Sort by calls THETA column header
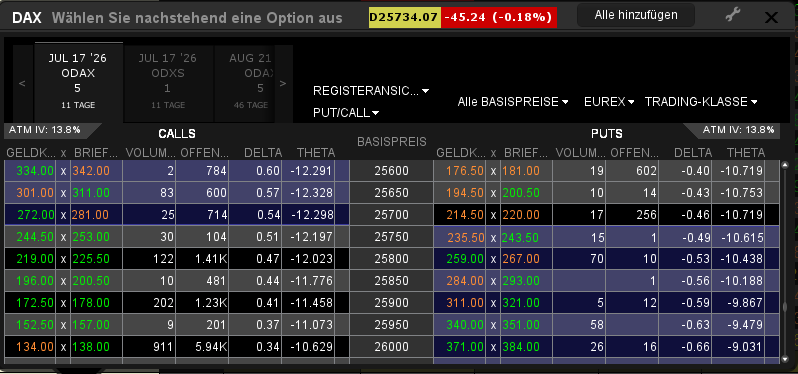Screen dimensions: 798x374 (316, 153)
